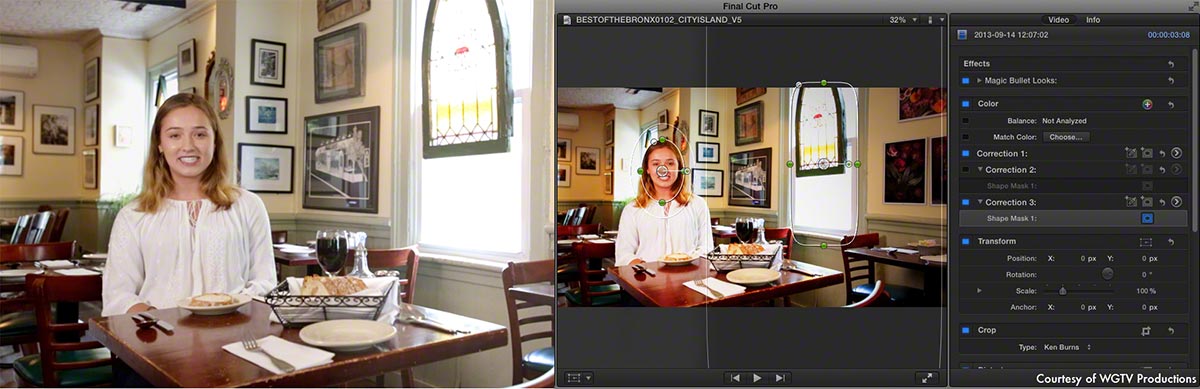
Task: Play the clip in the viewer
Action: click(757, 378)
